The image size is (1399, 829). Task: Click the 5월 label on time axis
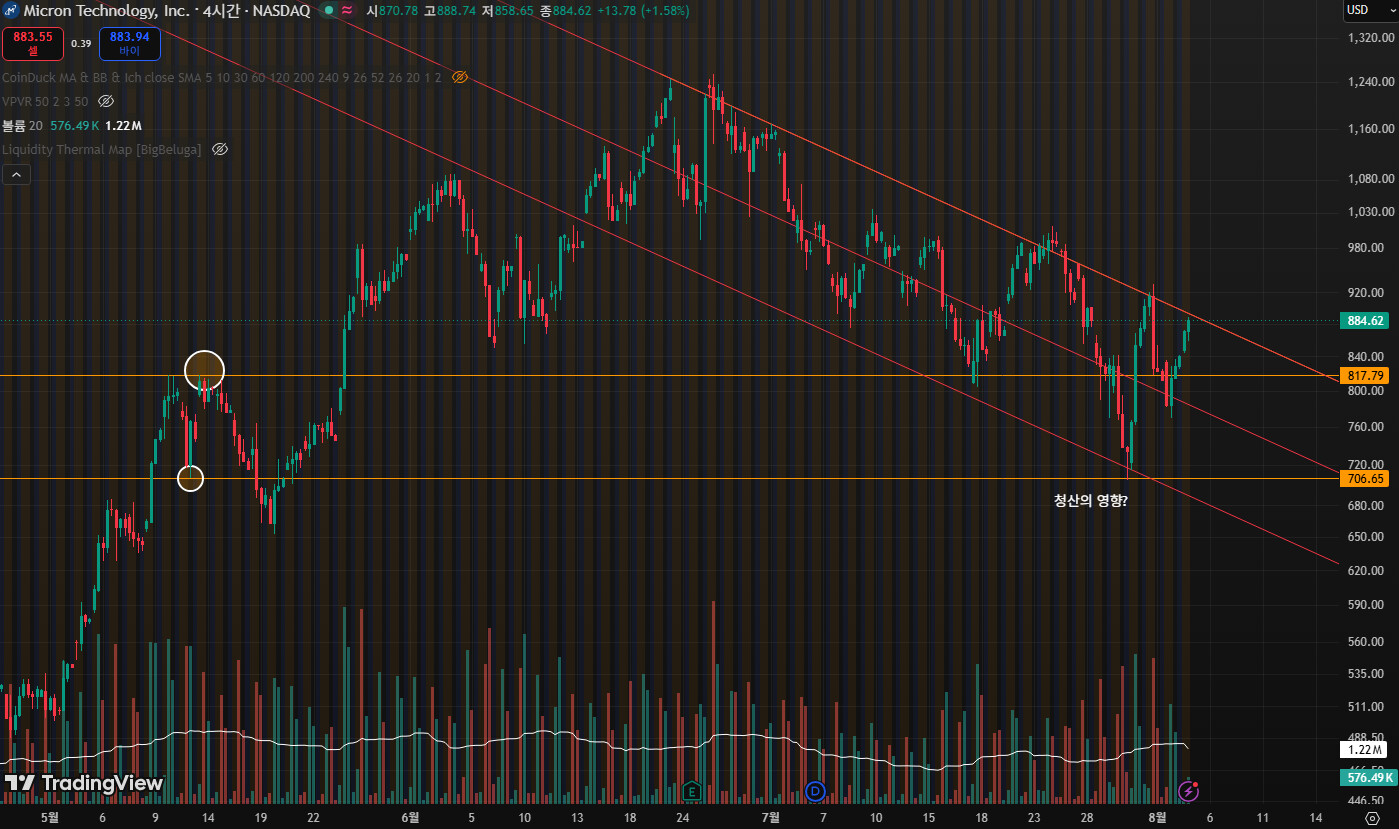pos(51,817)
